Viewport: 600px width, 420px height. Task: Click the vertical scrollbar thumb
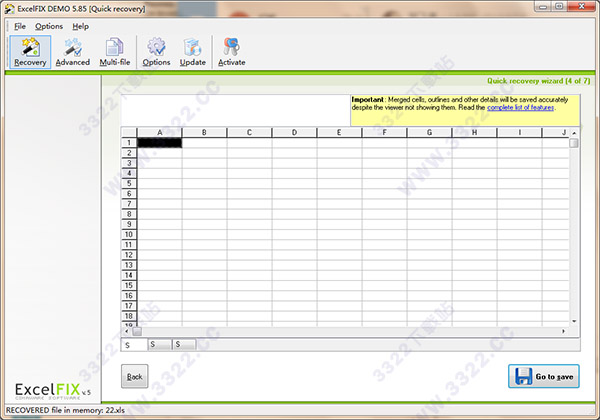pyautogui.click(x=574, y=143)
